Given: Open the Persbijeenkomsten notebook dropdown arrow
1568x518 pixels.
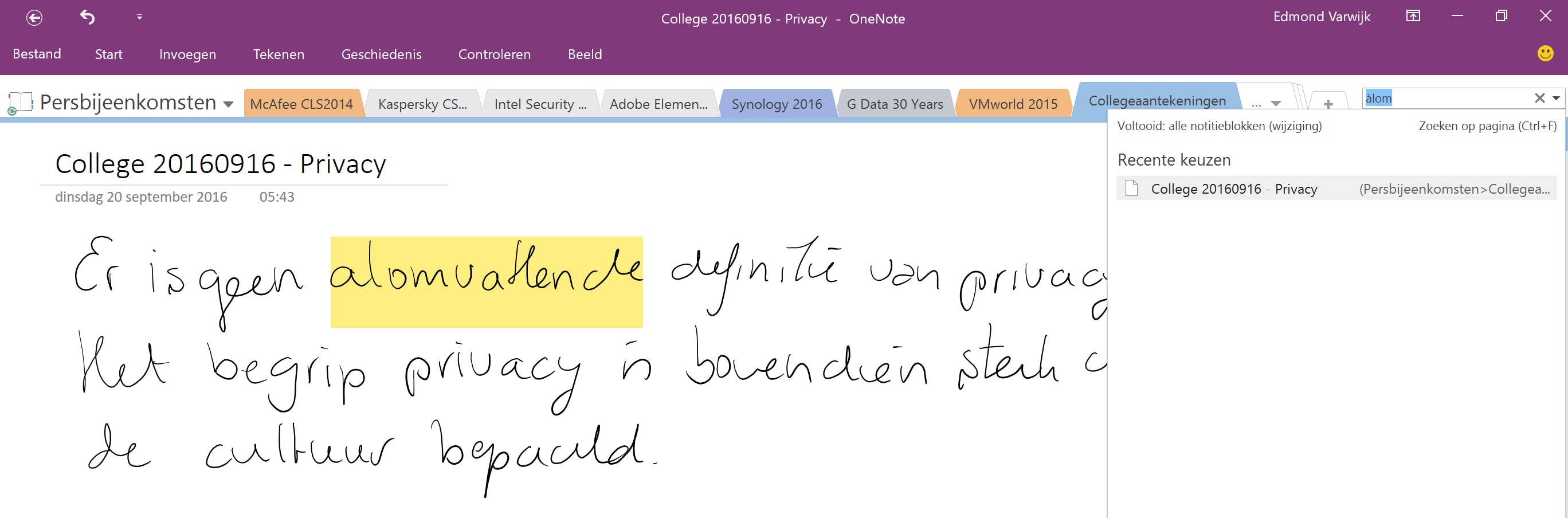Looking at the screenshot, I should (228, 104).
